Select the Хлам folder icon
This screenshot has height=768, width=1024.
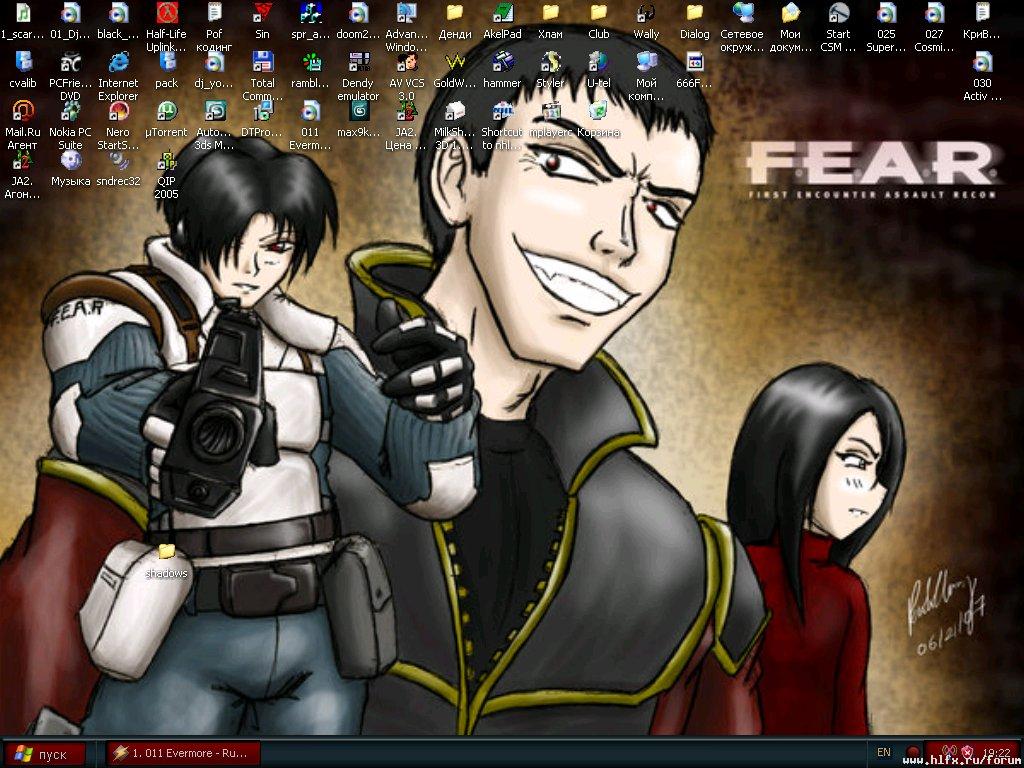[x=551, y=12]
